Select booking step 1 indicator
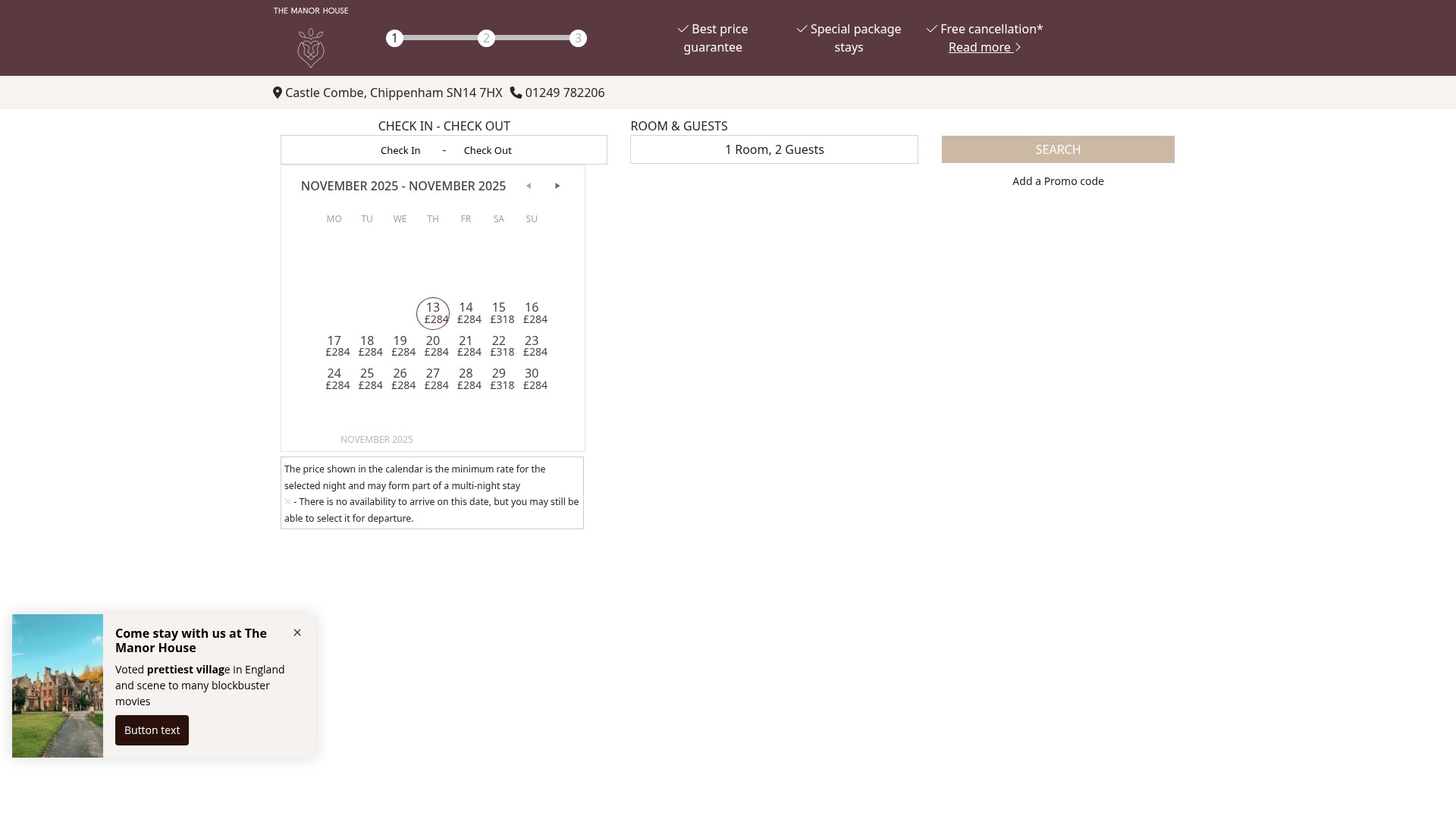Image resolution: width=1456 pixels, height=819 pixels. 394,39
